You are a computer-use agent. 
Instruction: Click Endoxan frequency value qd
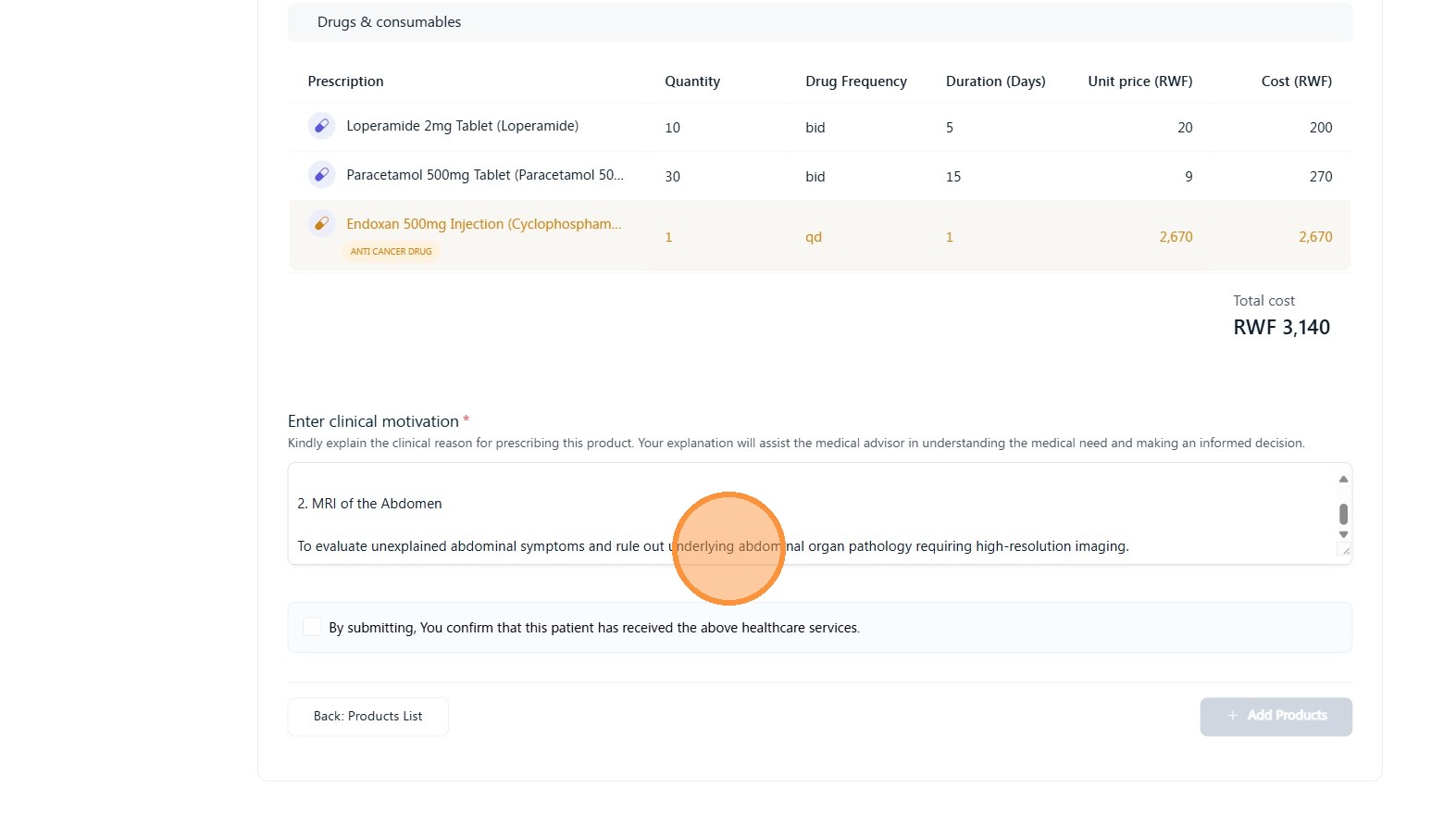click(x=814, y=237)
